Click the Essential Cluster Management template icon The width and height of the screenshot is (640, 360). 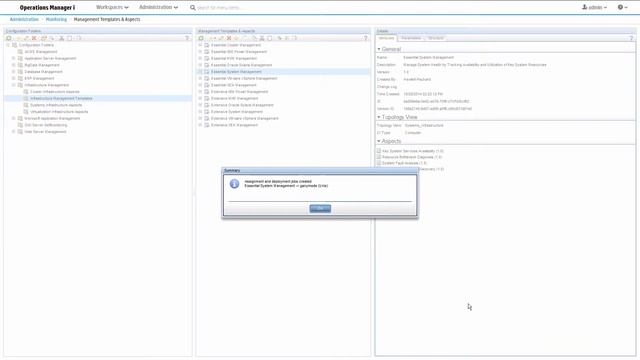pyautogui.click(x=207, y=45)
